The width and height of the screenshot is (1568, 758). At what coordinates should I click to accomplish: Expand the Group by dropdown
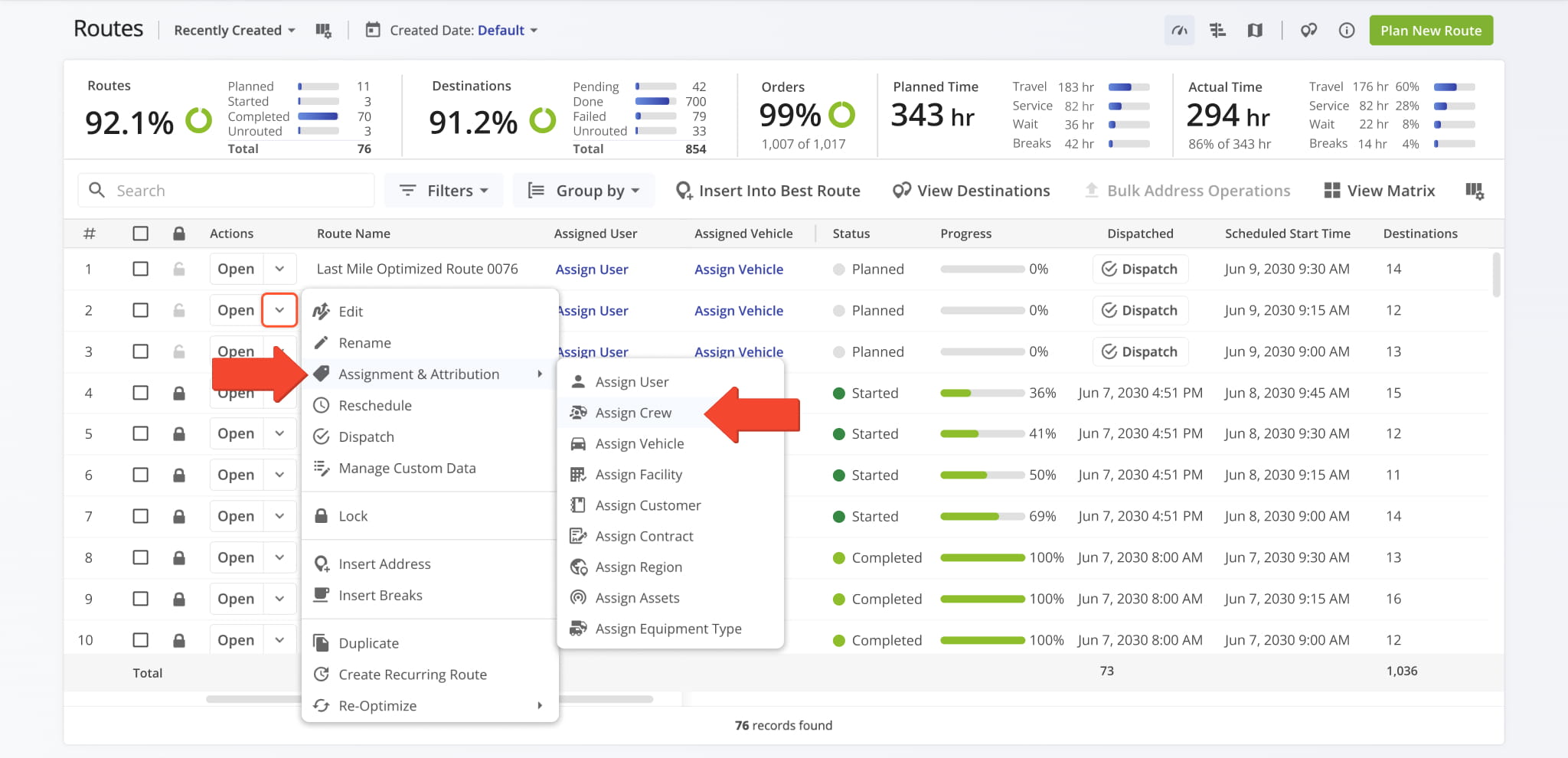coord(583,191)
